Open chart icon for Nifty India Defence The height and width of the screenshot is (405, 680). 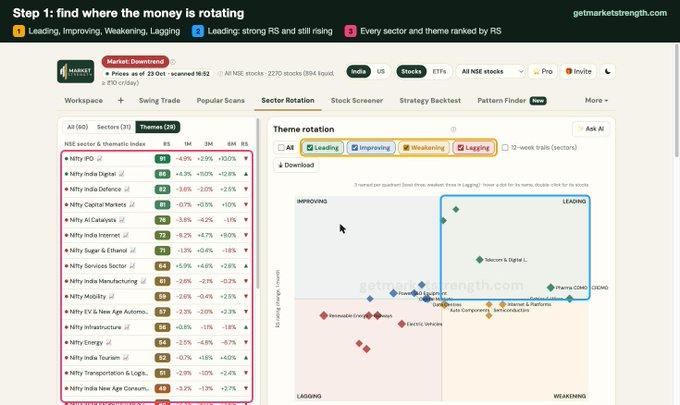point(127,189)
